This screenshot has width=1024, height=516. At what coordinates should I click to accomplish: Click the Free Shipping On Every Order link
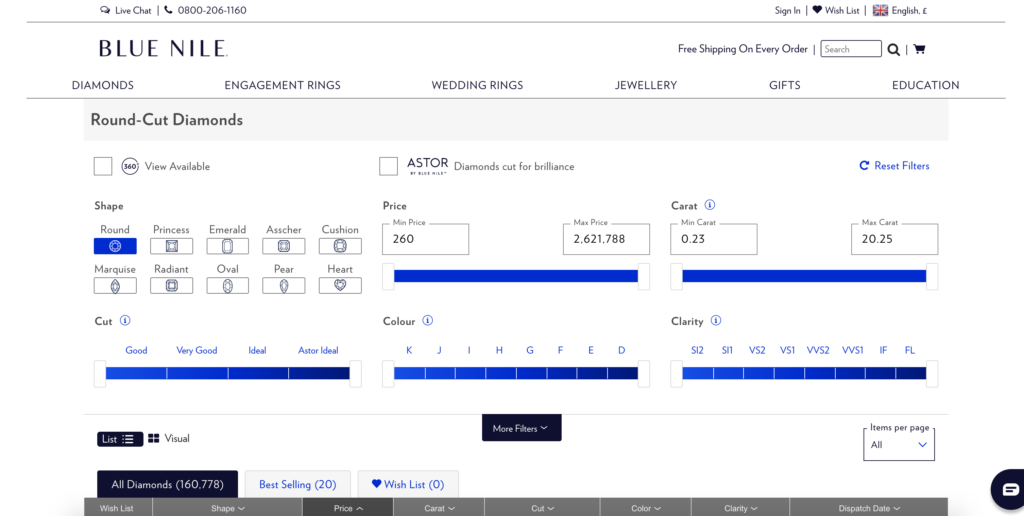pos(743,49)
